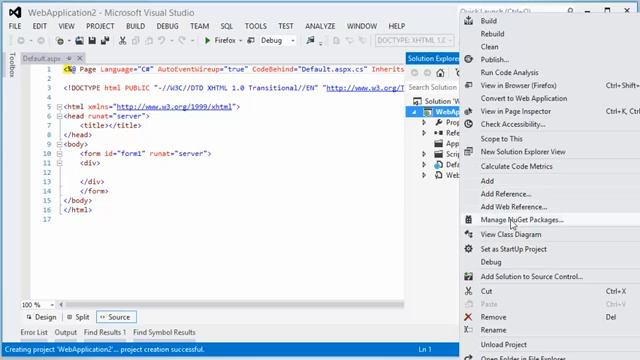Click the Copy toolbar icon
Image resolution: width=640 pixels, height=360 pixels.
pos(136,40)
